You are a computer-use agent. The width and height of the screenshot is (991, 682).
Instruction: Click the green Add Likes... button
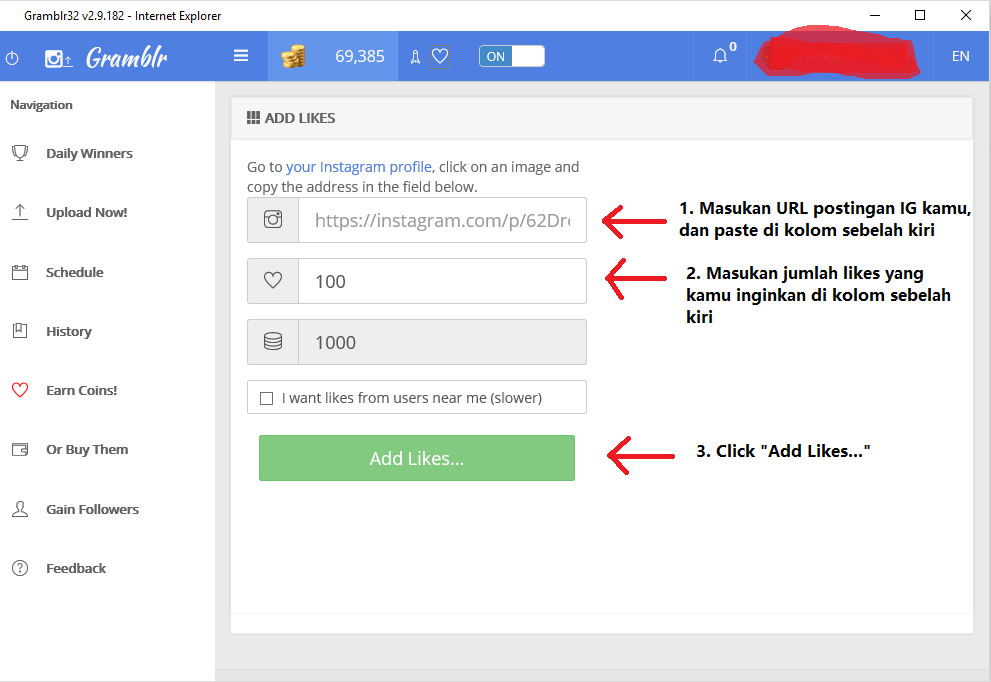416,458
